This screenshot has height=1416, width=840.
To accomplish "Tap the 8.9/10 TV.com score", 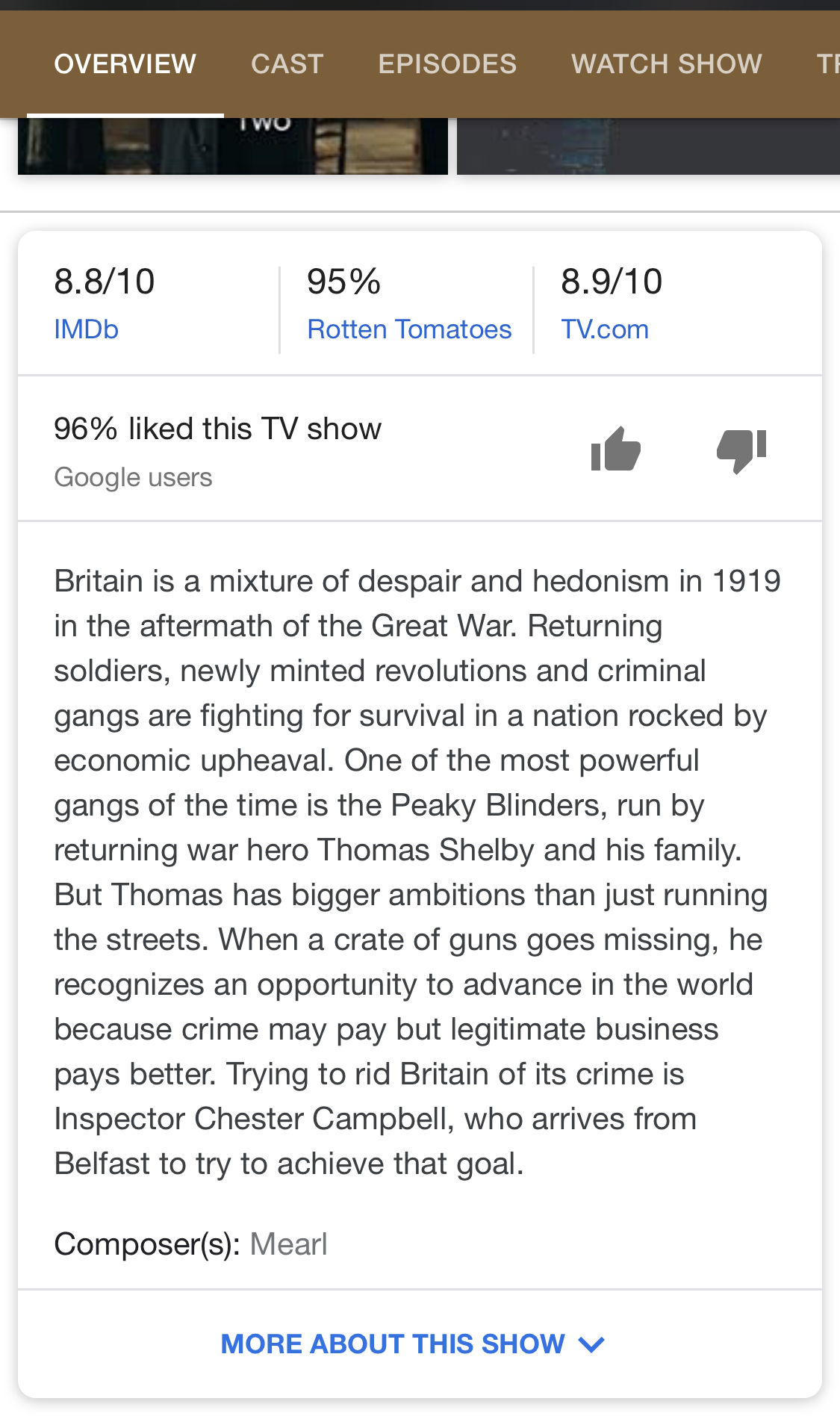I will (x=612, y=282).
